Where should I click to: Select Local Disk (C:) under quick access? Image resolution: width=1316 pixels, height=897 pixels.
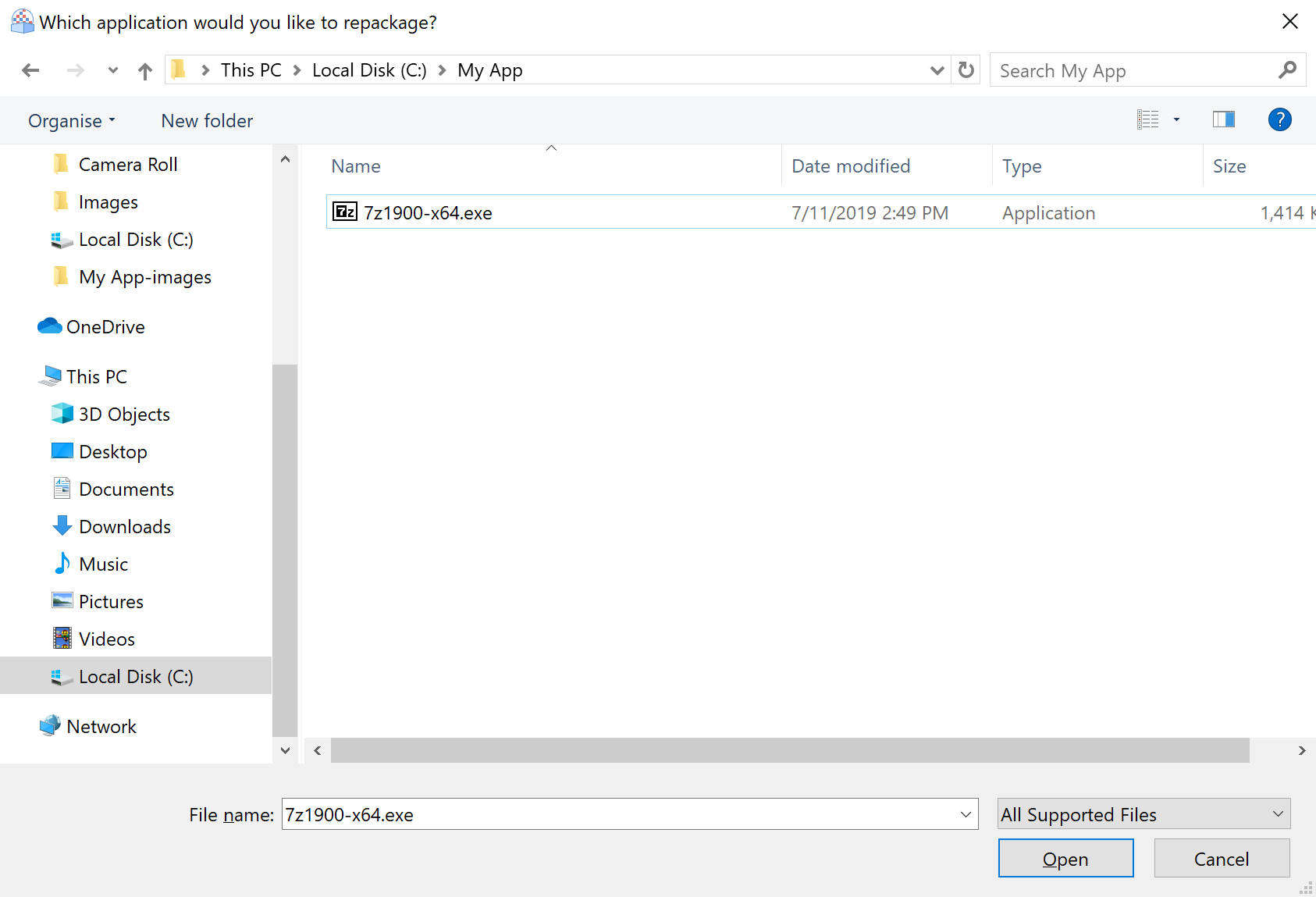pos(136,240)
